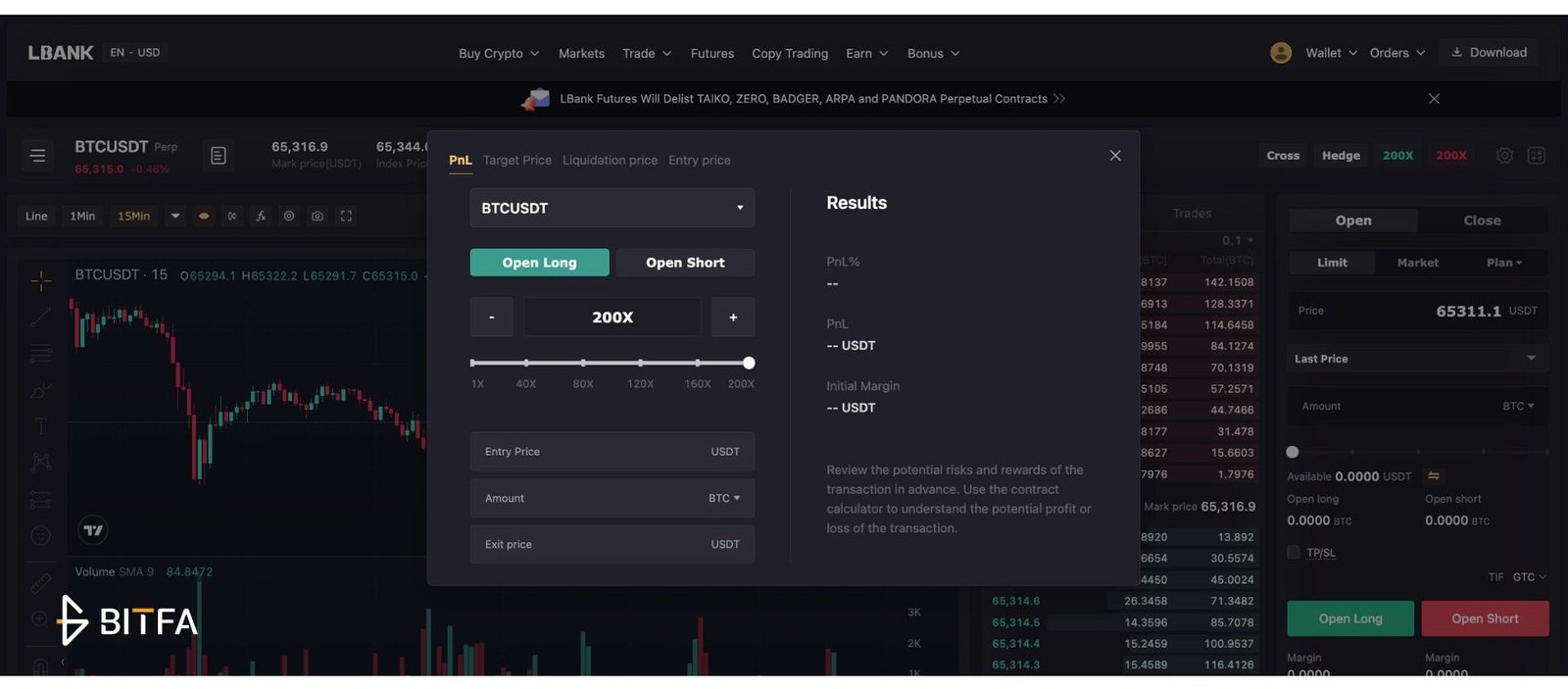Select the brush drawing tool
This screenshot has width=1568, height=689.
(x=41, y=390)
